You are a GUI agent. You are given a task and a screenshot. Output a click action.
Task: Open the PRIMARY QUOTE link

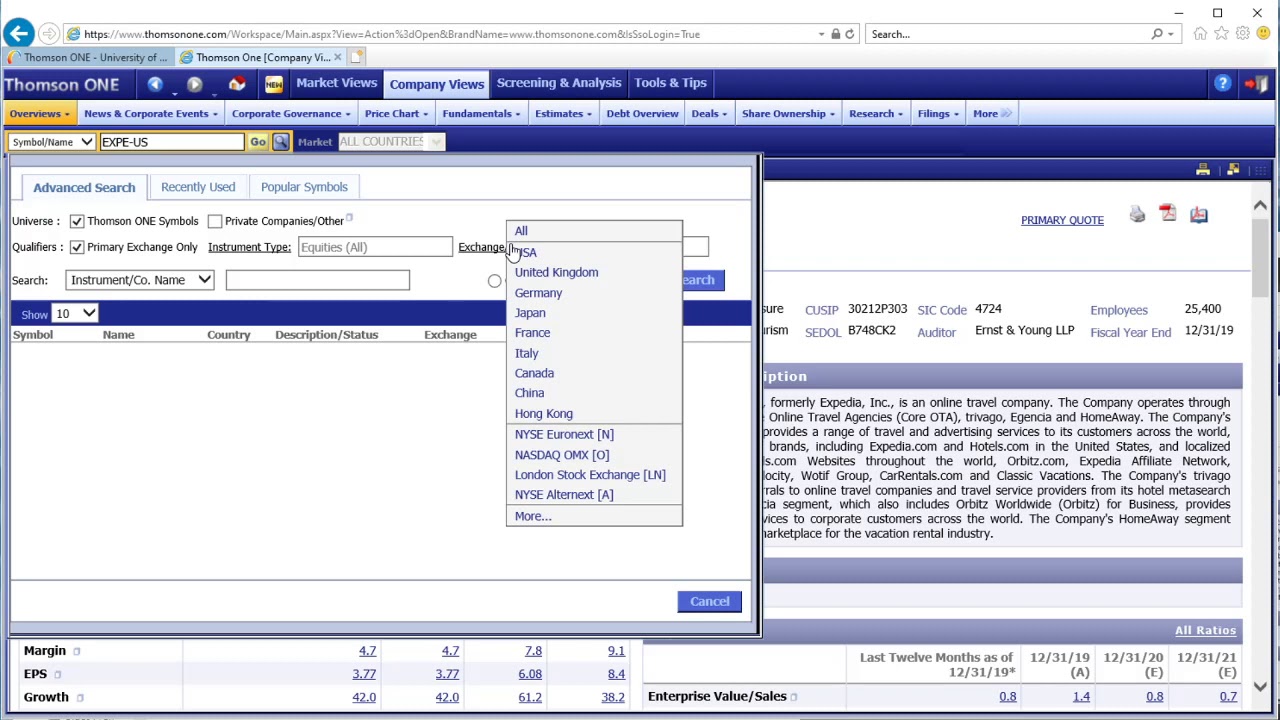pos(1062,220)
